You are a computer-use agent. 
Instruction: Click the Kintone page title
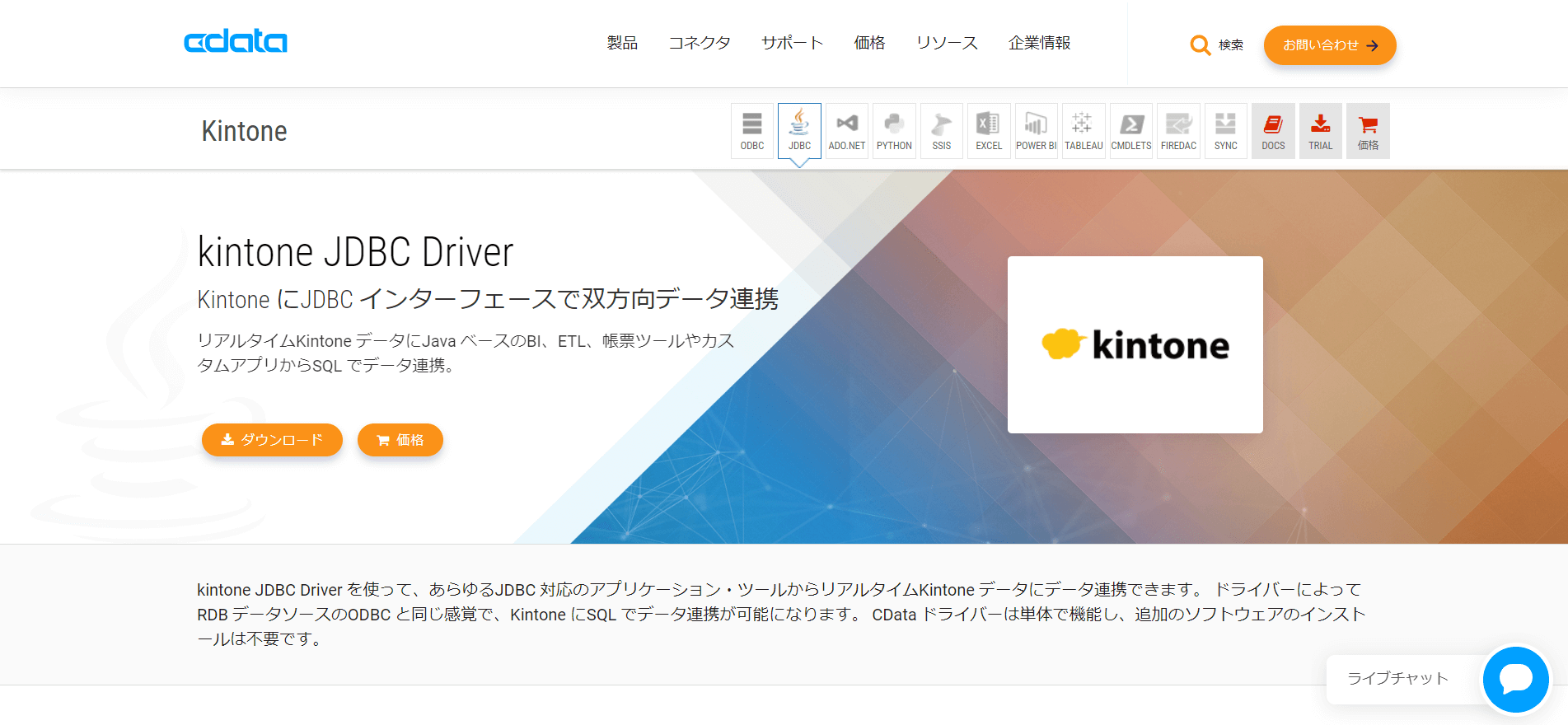[245, 131]
